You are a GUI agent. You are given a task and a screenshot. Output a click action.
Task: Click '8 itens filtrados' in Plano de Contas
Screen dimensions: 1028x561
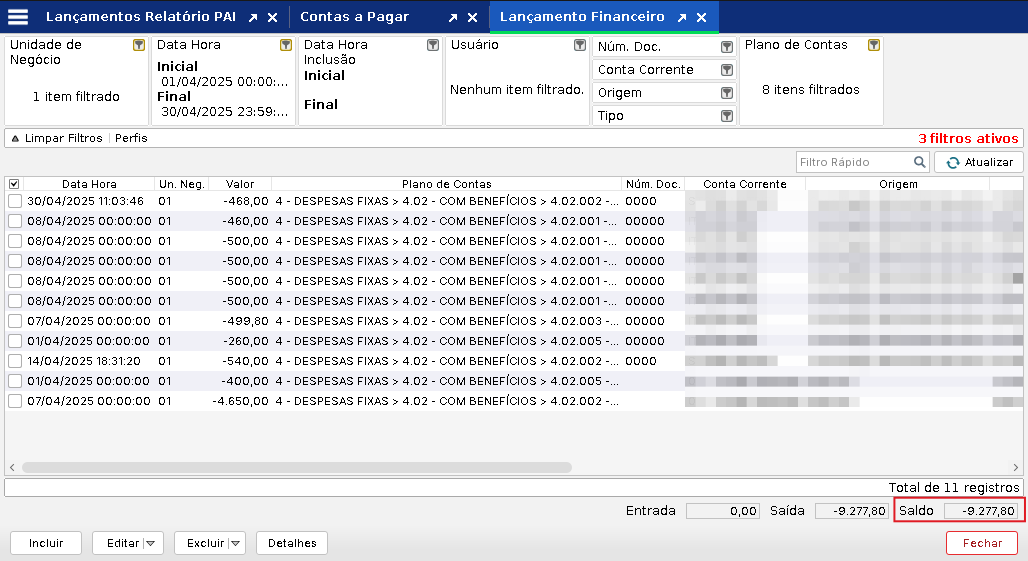[810, 90]
